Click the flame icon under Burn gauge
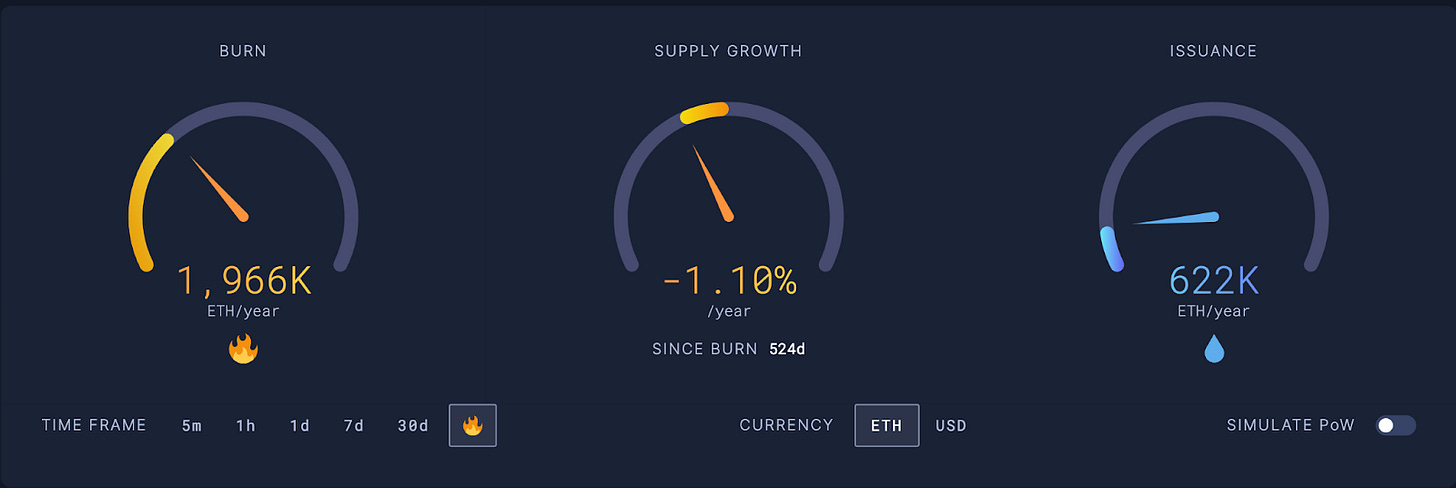Screen dimensions: 1456x488 tap(243, 348)
